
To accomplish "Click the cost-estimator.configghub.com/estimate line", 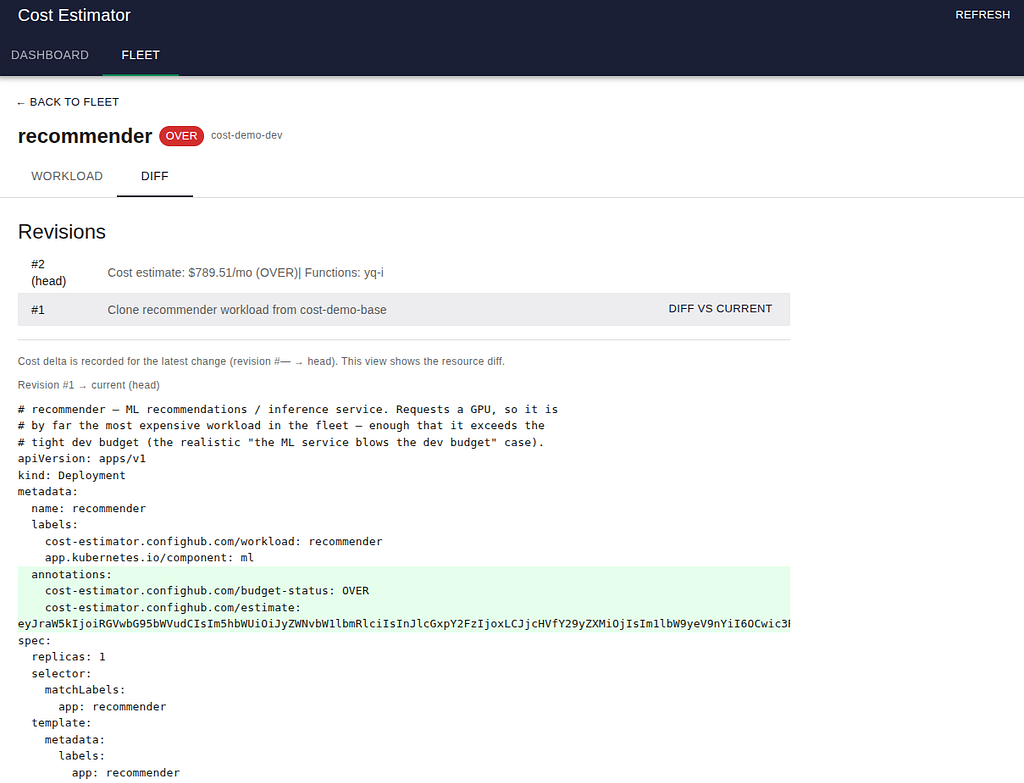I will [x=173, y=607].
